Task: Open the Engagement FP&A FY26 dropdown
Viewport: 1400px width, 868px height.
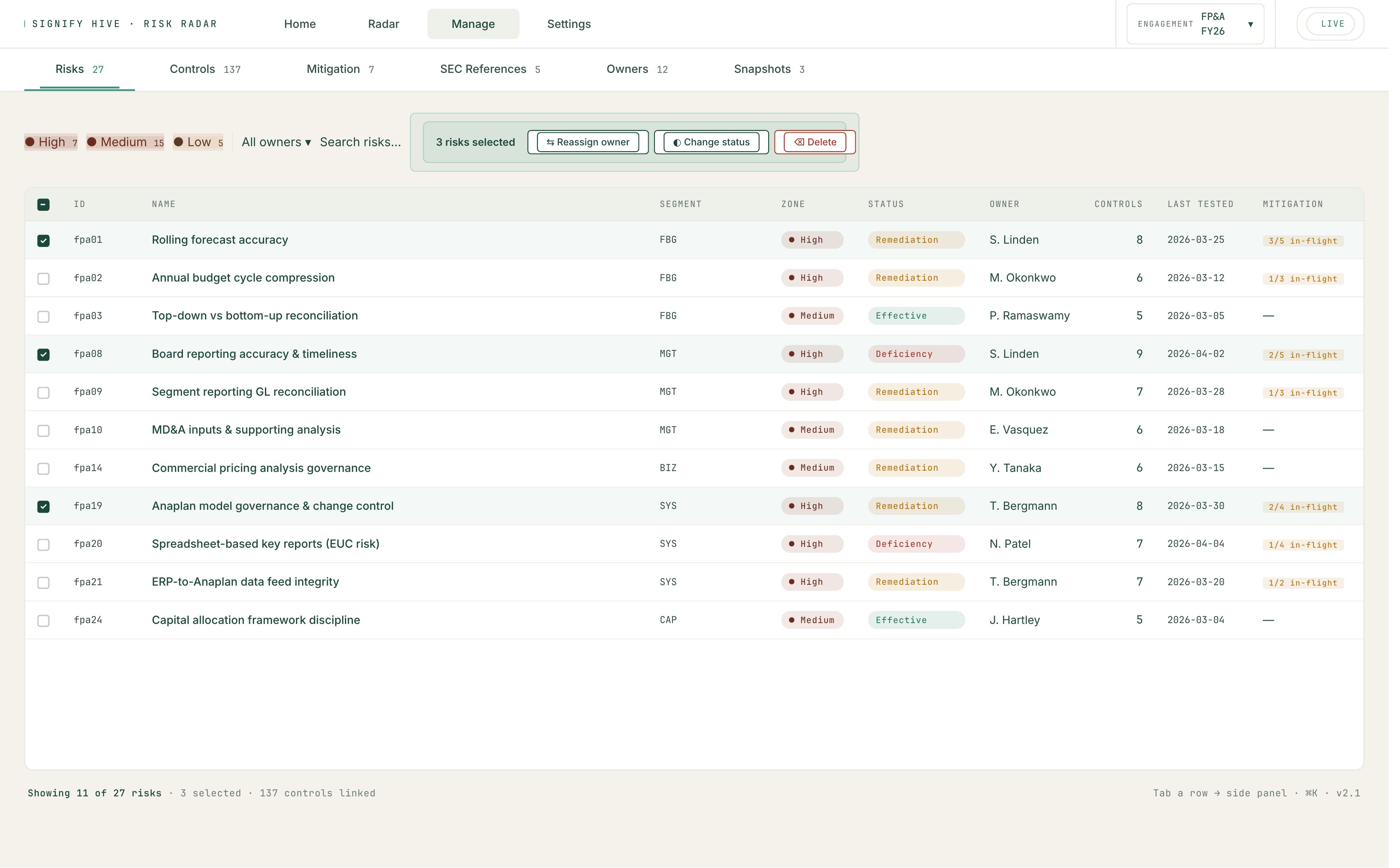Action: point(1205,24)
